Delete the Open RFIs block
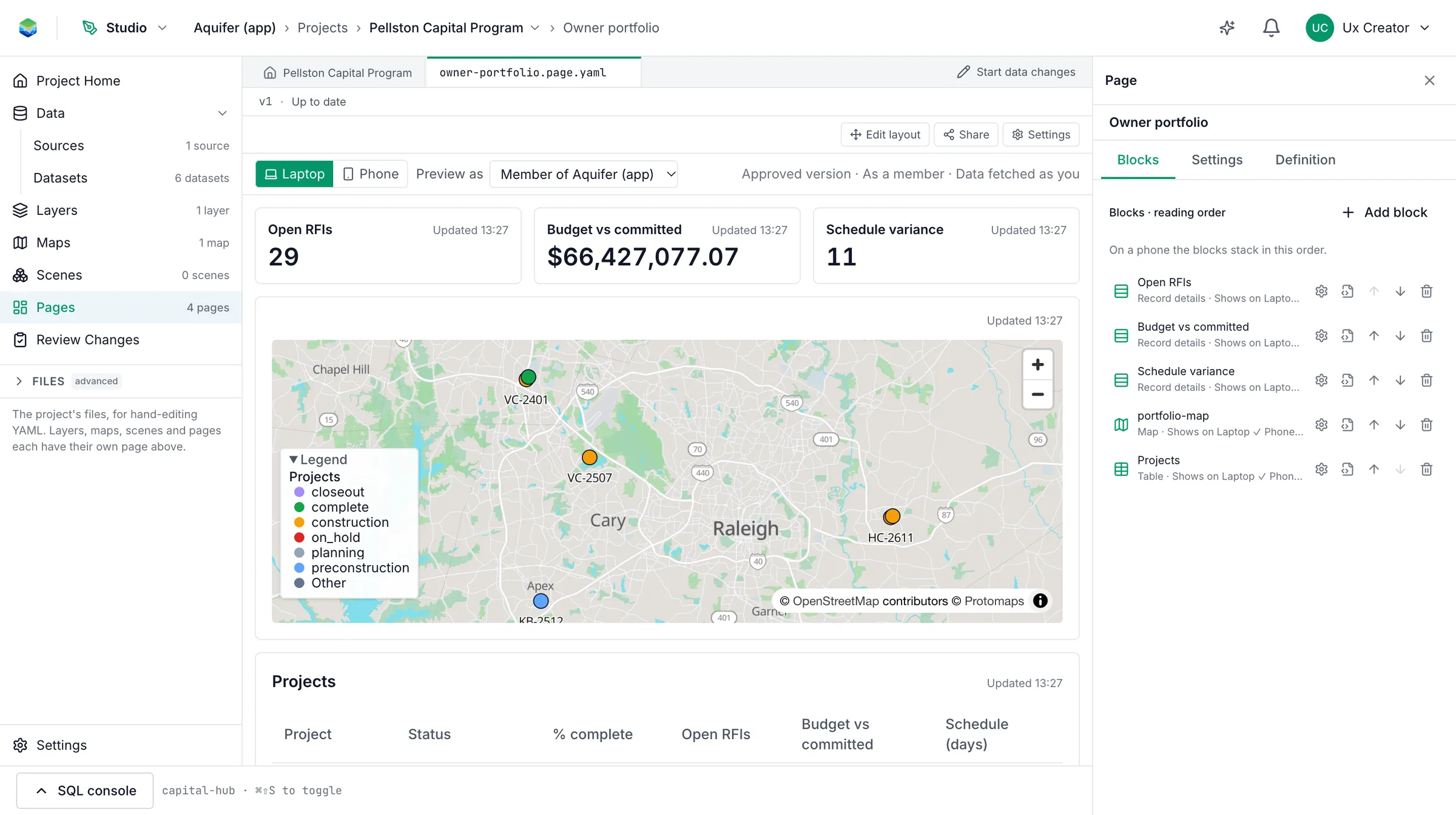 pos(1426,291)
